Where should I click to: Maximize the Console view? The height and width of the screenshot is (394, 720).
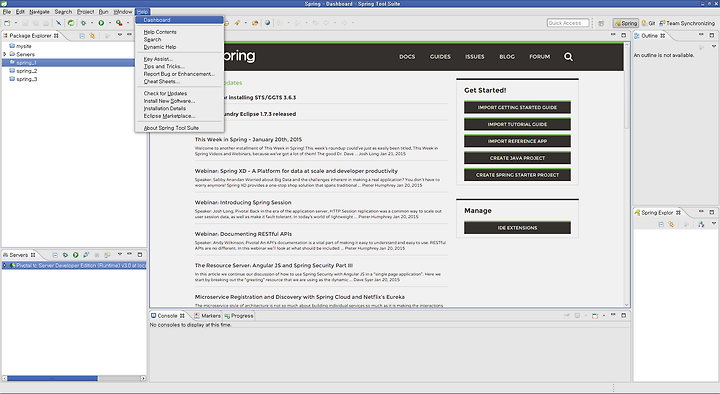coord(623,315)
